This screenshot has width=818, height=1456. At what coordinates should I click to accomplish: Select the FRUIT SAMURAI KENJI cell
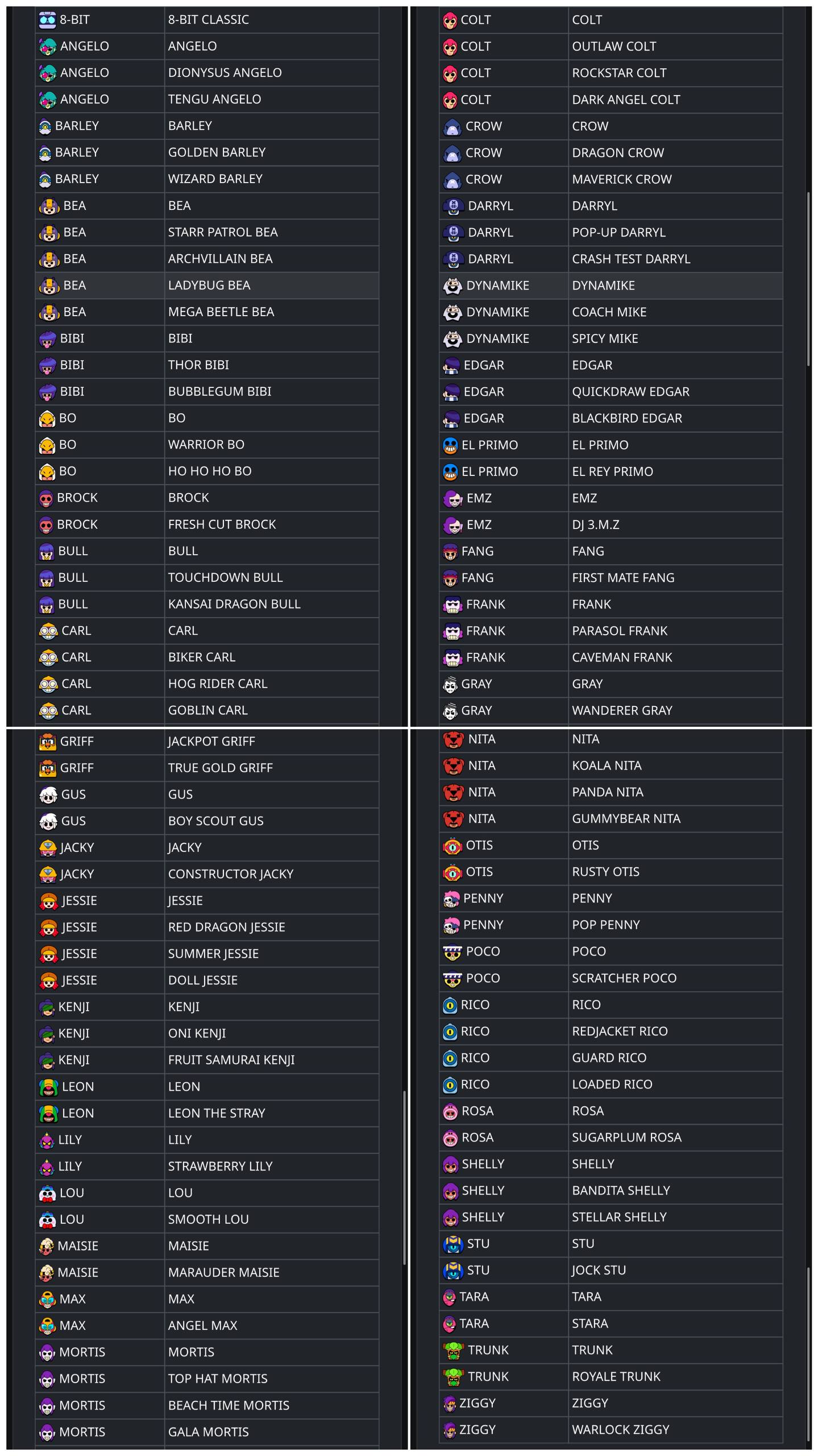pos(272,1060)
